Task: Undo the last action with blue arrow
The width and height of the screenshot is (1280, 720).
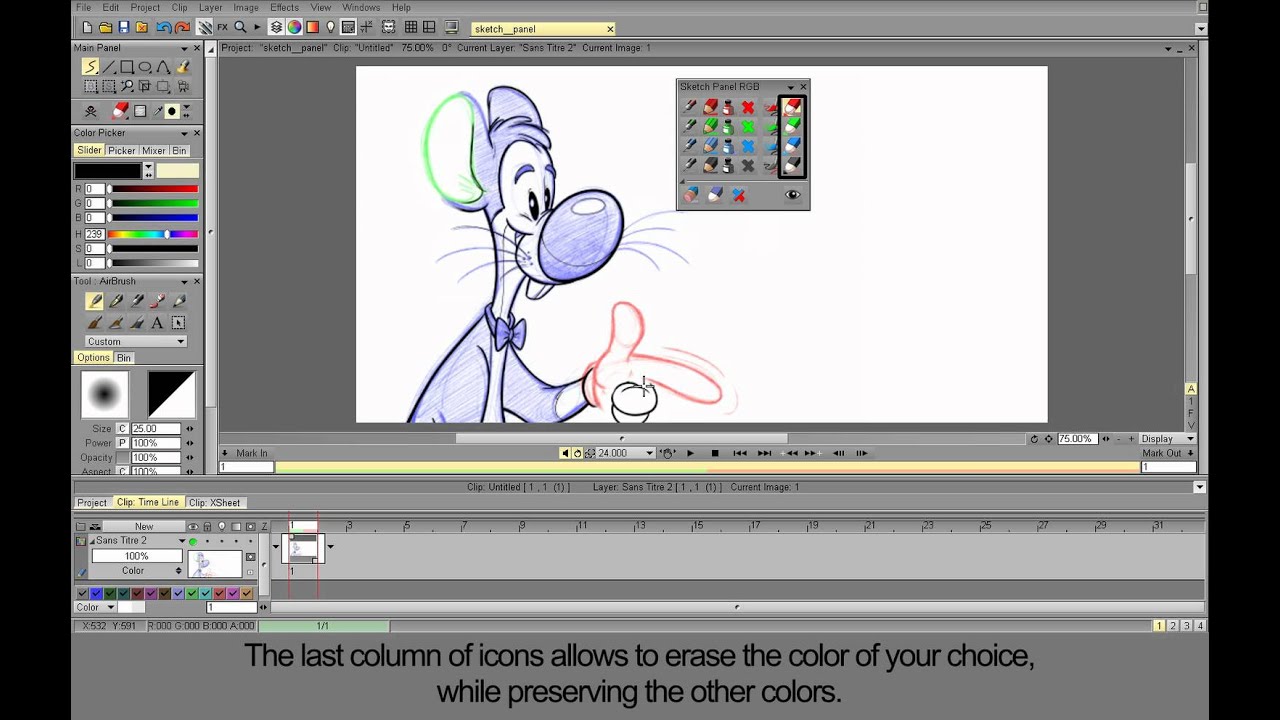Action: tap(164, 28)
